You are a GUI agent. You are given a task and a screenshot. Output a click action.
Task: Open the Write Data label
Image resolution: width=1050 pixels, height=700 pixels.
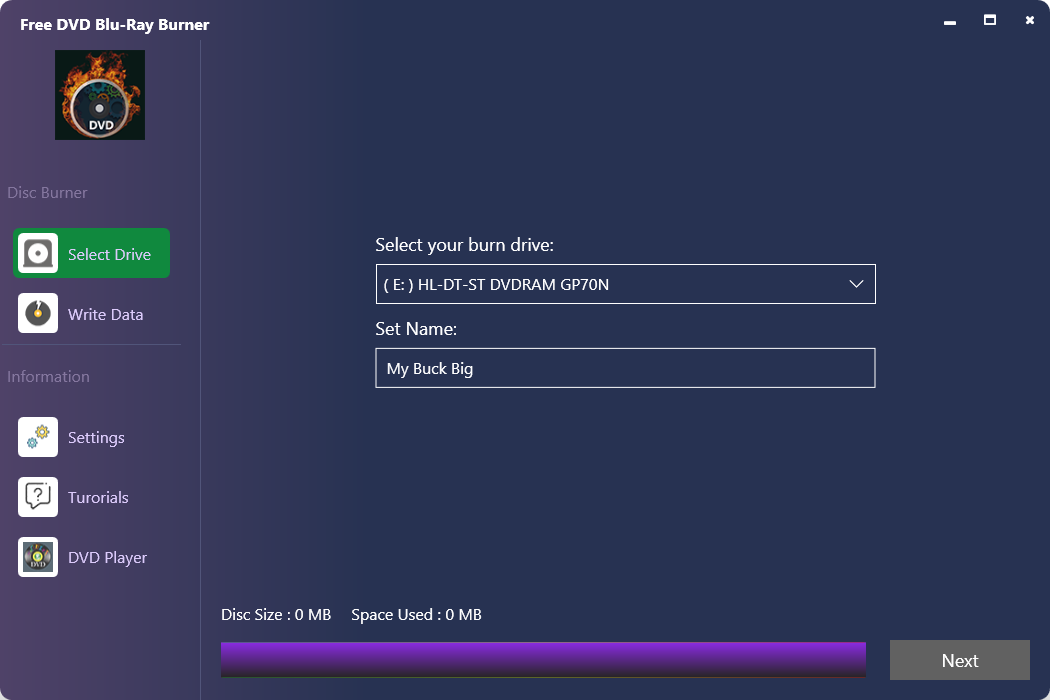105,314
